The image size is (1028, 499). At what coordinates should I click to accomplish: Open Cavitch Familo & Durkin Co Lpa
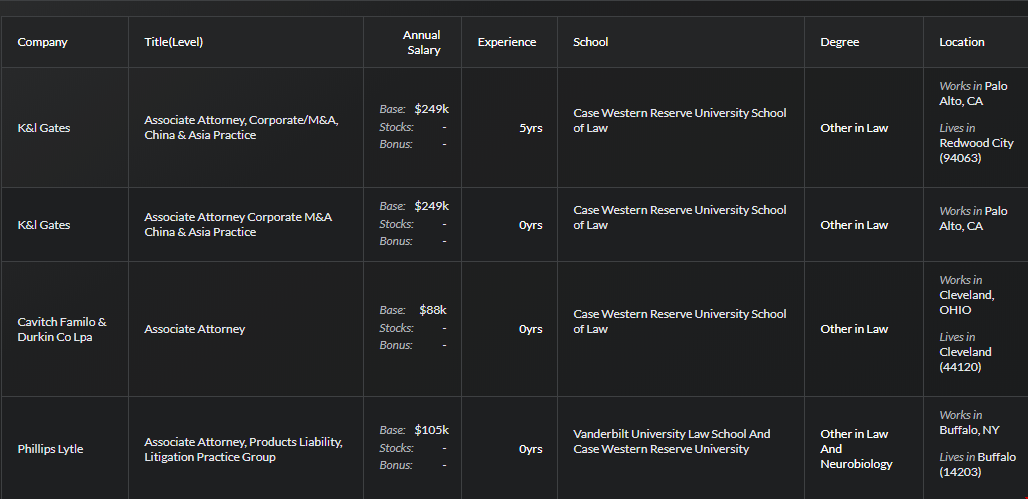coord(62,329)
